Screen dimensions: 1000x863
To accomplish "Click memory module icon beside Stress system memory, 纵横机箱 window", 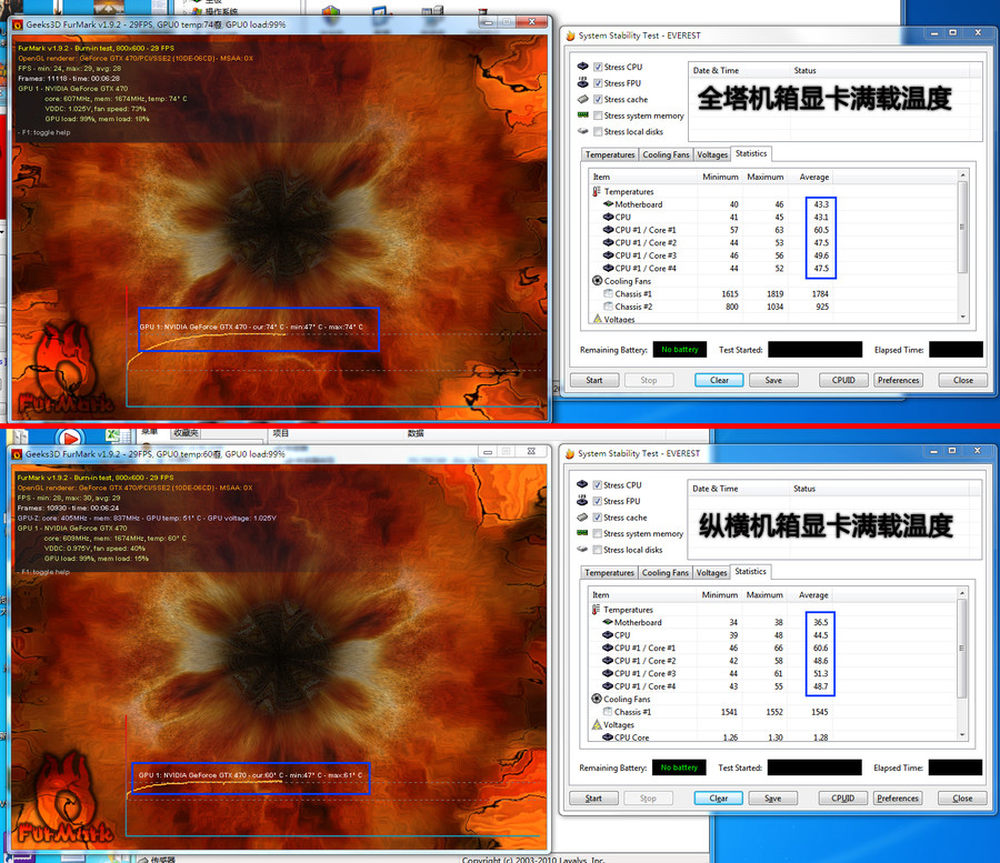I will (x=582, y=533).
